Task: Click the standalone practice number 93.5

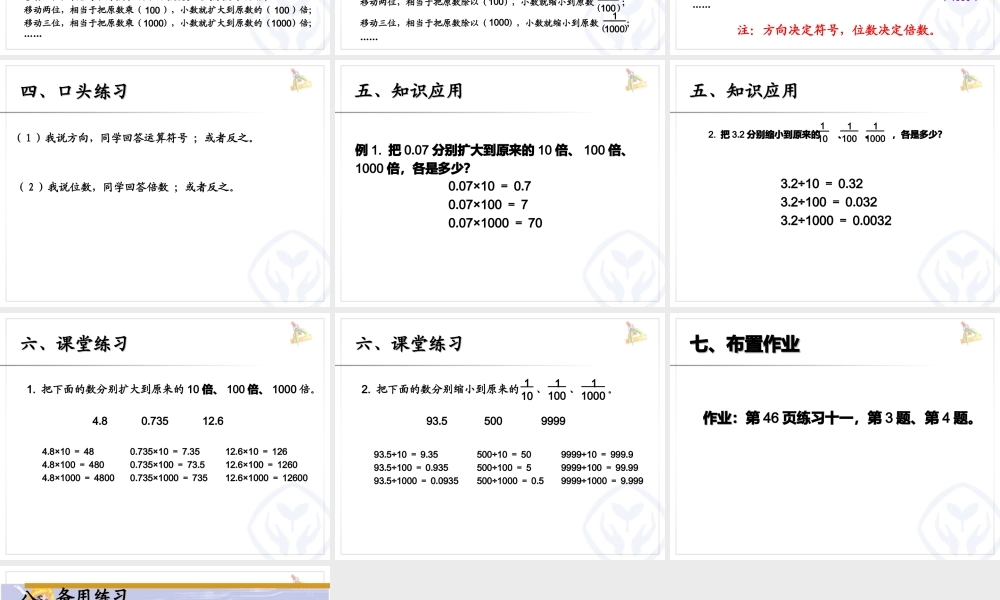Action: click(x=436, y=421)
